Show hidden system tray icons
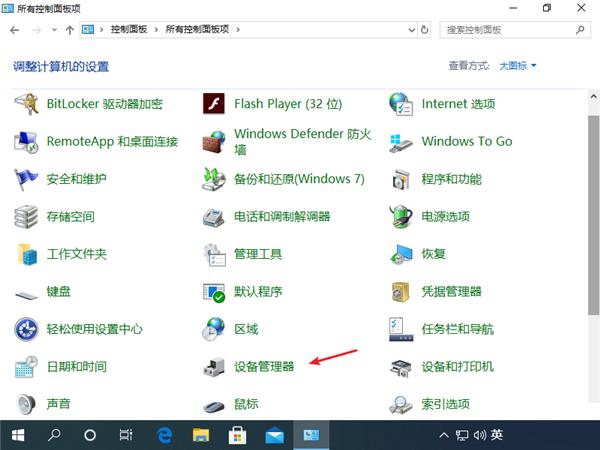This screenshot has height=450, width=600. pyautogui.click(x=444, y=435)
